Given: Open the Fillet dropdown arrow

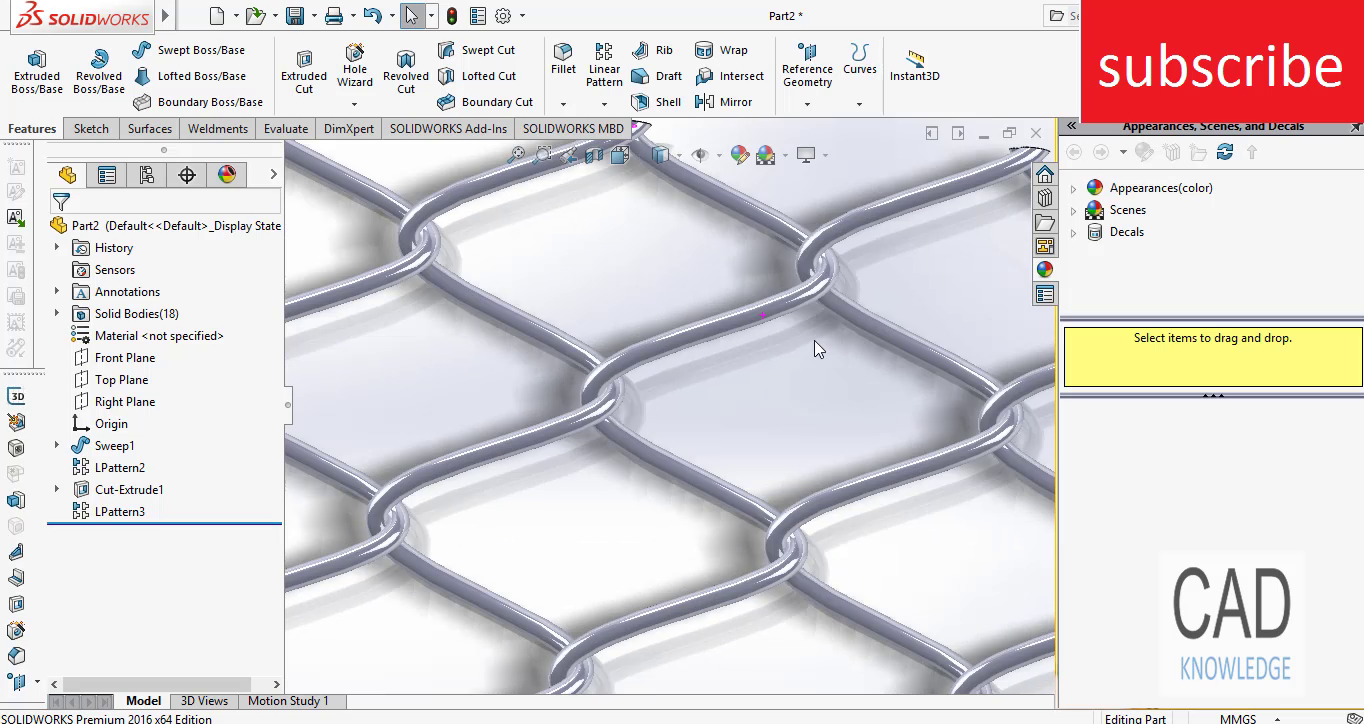Looking at the screenshot, I should 563,104.
